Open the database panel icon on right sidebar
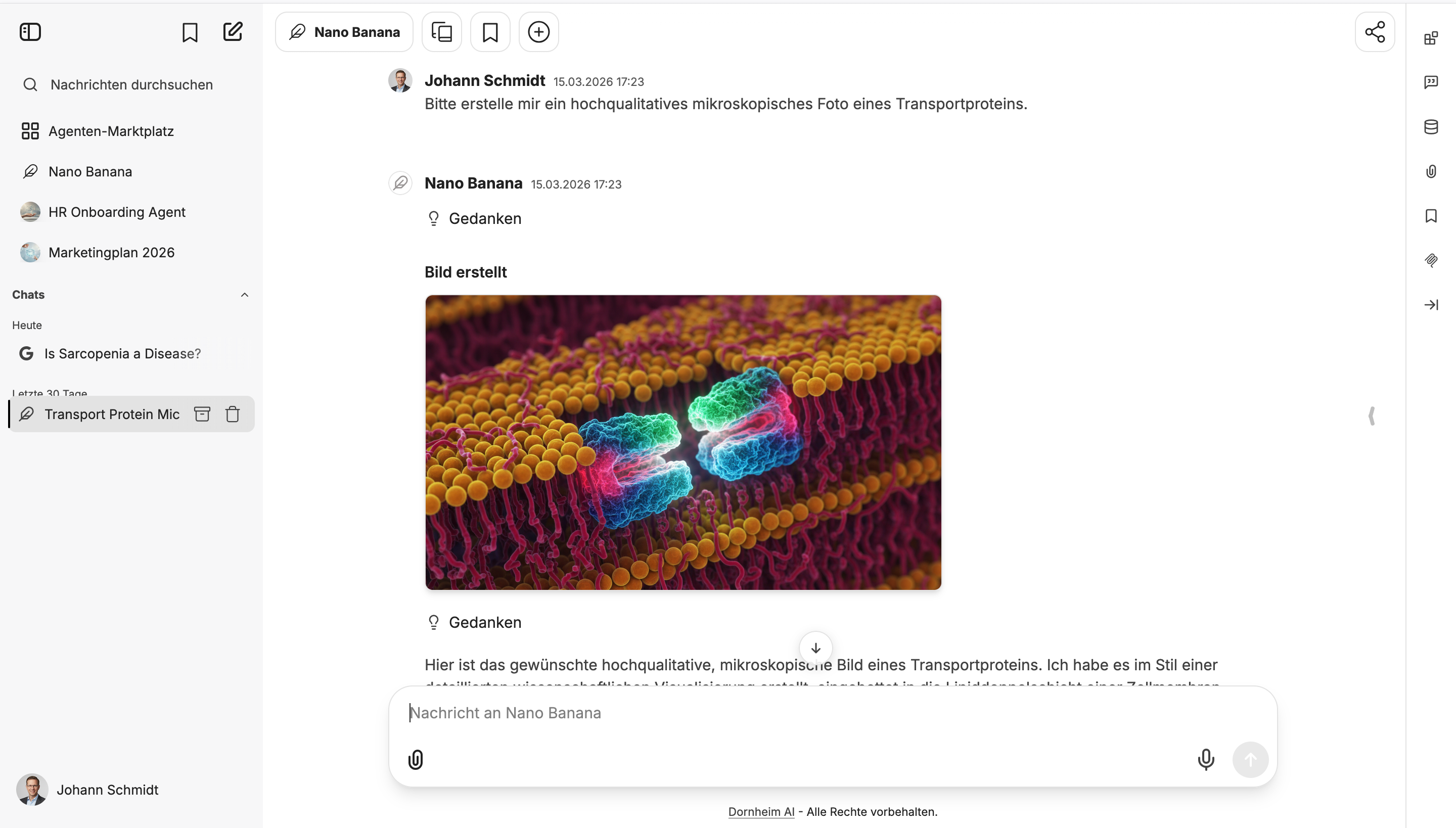Image resolution: width=1456 pixels, height=828 pixels. [1431, 127]
